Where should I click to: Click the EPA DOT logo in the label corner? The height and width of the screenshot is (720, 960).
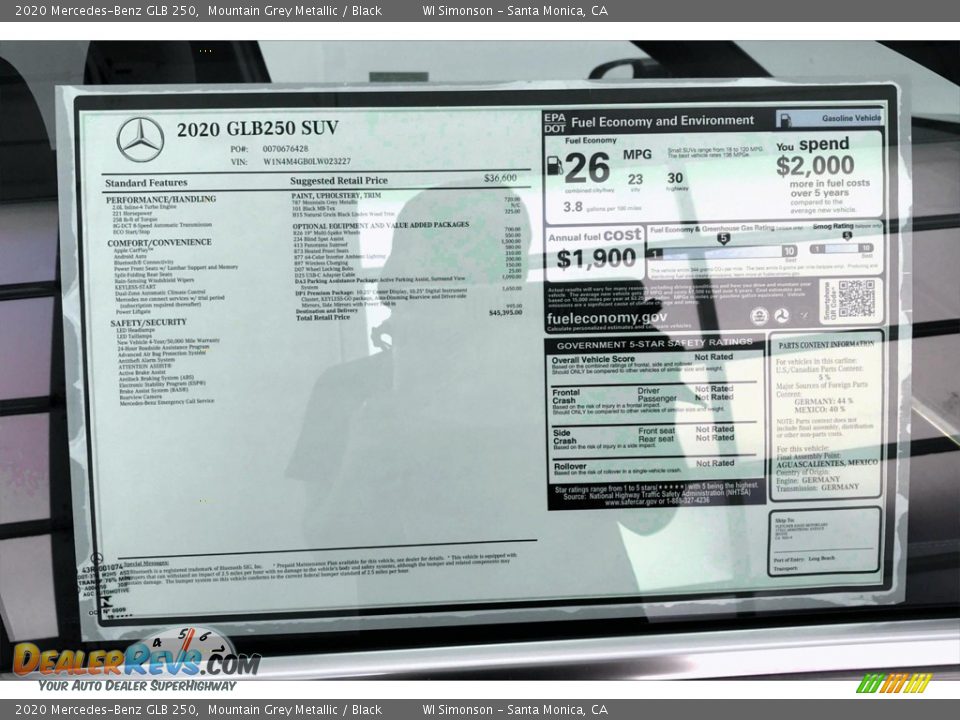[x=553, y=122]
